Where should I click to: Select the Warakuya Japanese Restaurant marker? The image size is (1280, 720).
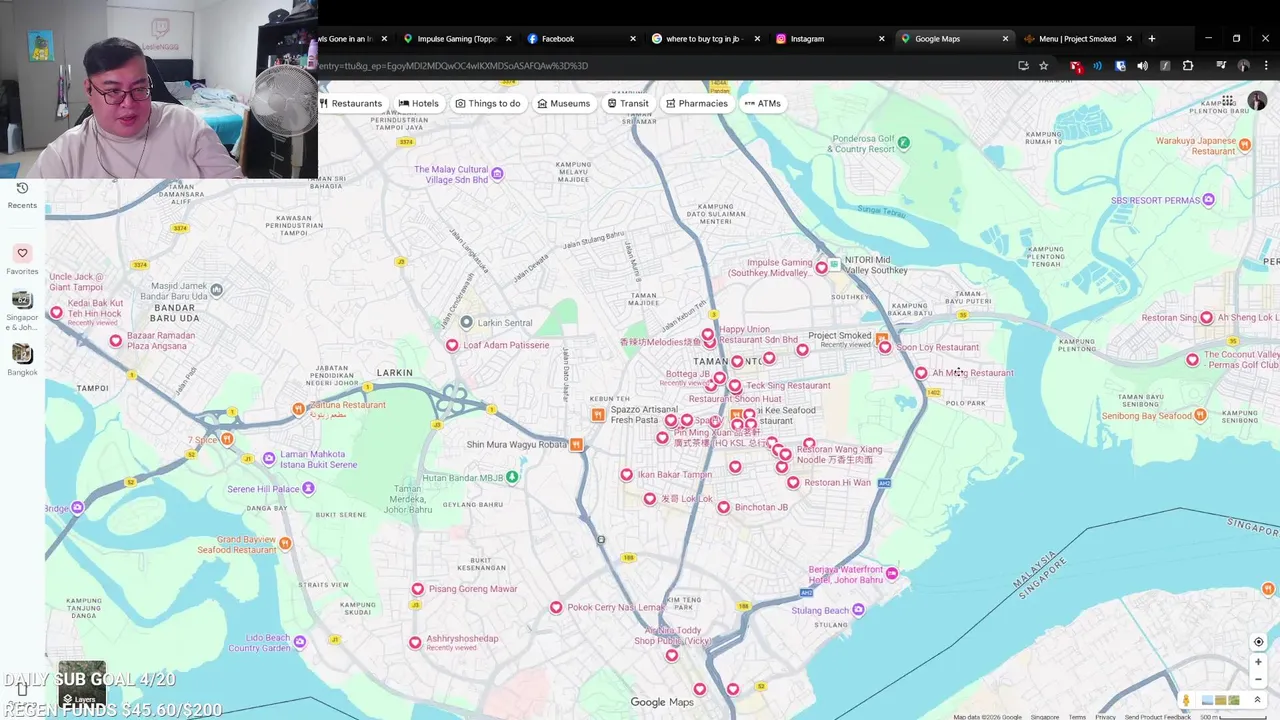pyautogui.click(x=1244, y=145)
